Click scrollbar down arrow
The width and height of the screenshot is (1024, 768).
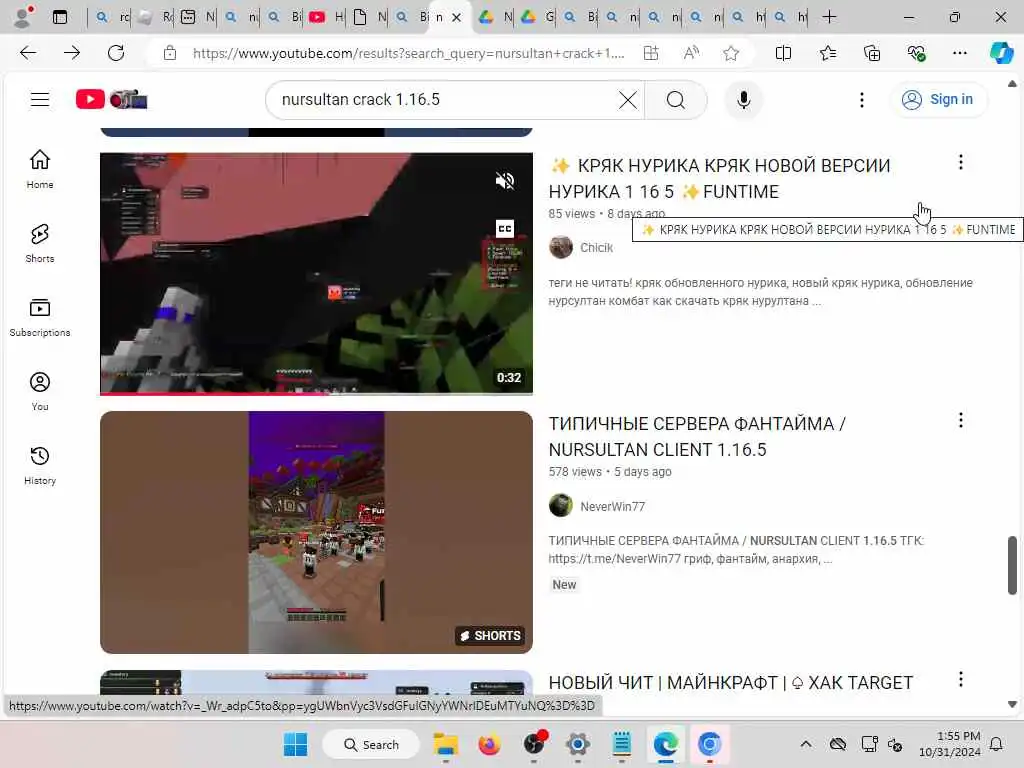(1012, 704)
